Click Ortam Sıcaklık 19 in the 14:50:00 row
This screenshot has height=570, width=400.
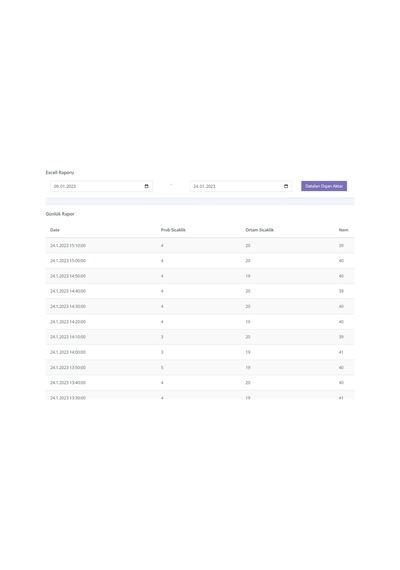(x=248, y=276)
